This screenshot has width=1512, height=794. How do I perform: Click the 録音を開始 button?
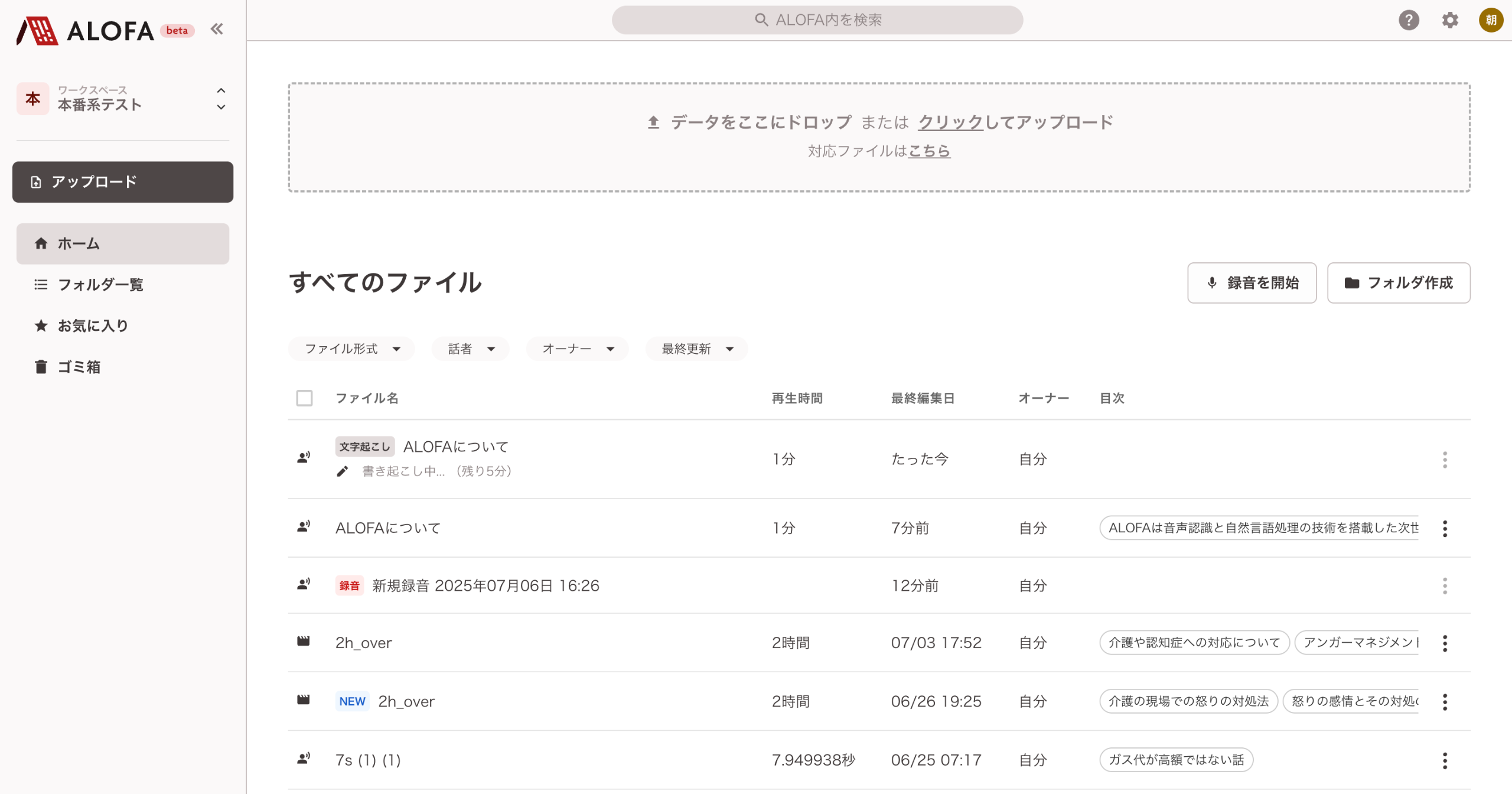[1252, 283]
